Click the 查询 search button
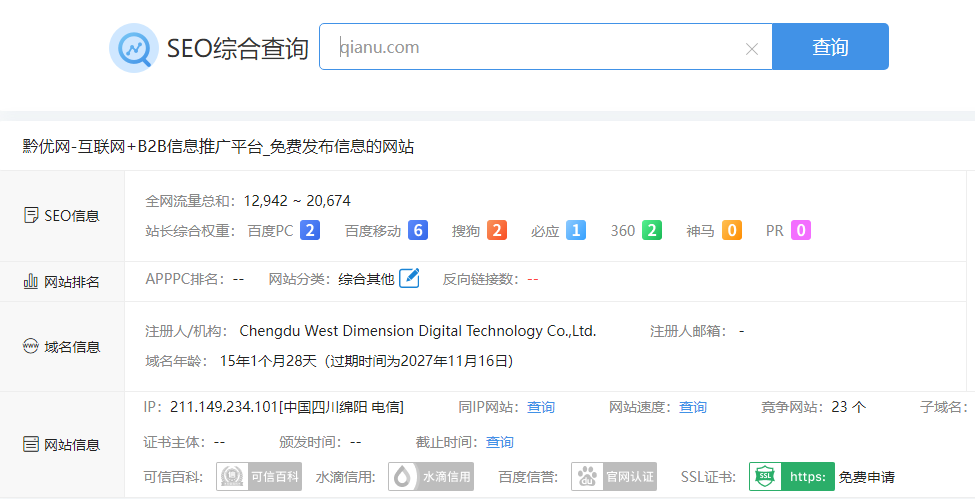Screen dimensions: 975x499 pos(830,47)
